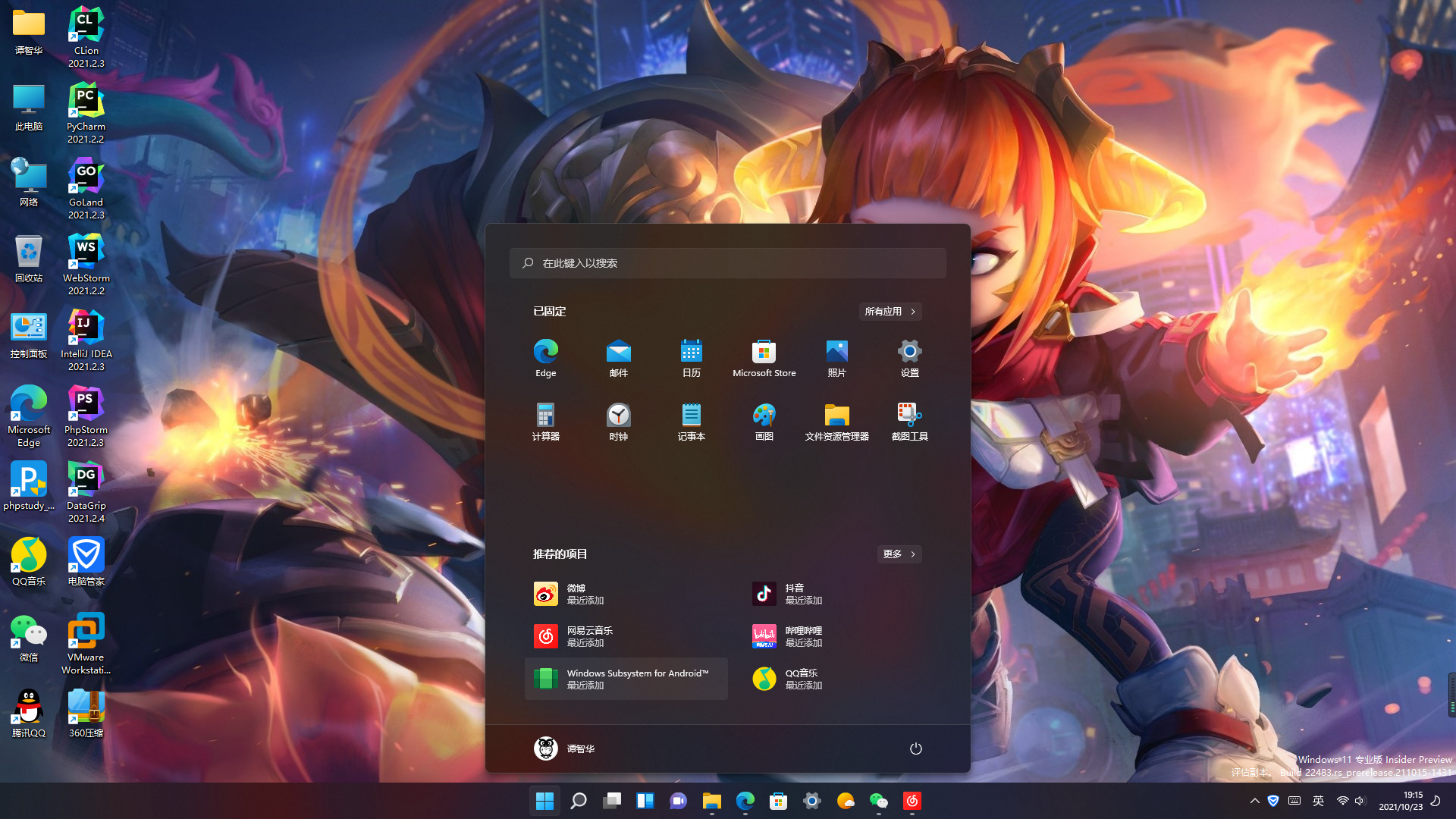This screenshot has width=1456, height=819.
Task: Open 文件资源管理器 in pinned apps
Action: [x=836, y=421]
